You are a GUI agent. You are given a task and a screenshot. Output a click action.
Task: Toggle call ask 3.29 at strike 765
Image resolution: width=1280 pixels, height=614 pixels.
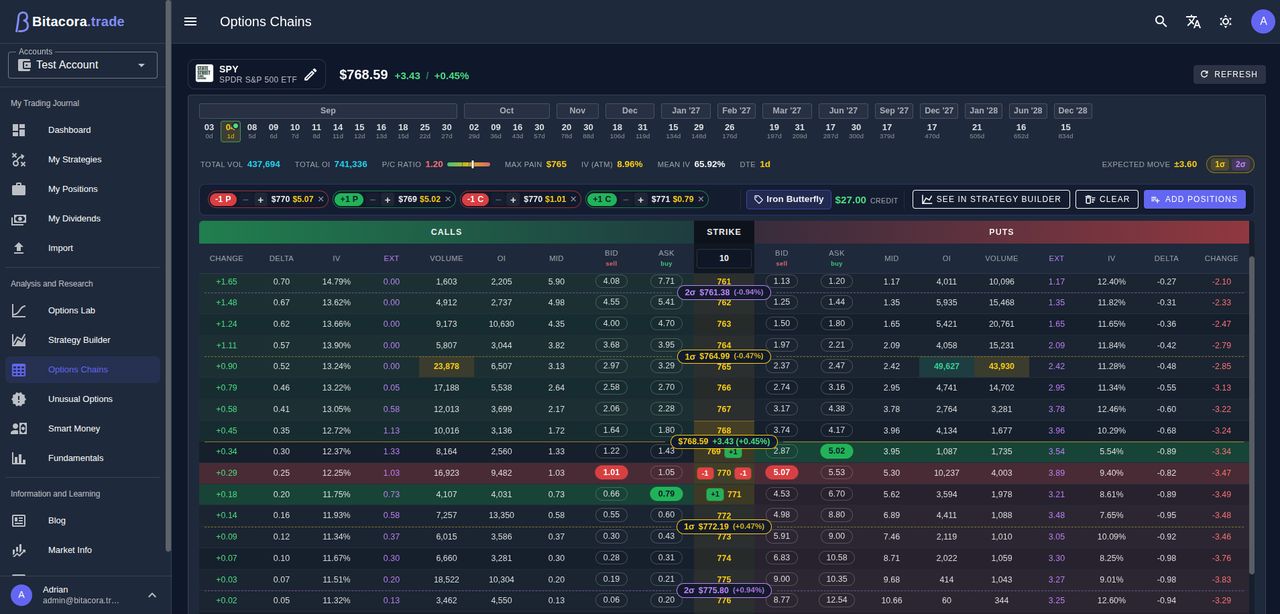(x=666, y=366)
